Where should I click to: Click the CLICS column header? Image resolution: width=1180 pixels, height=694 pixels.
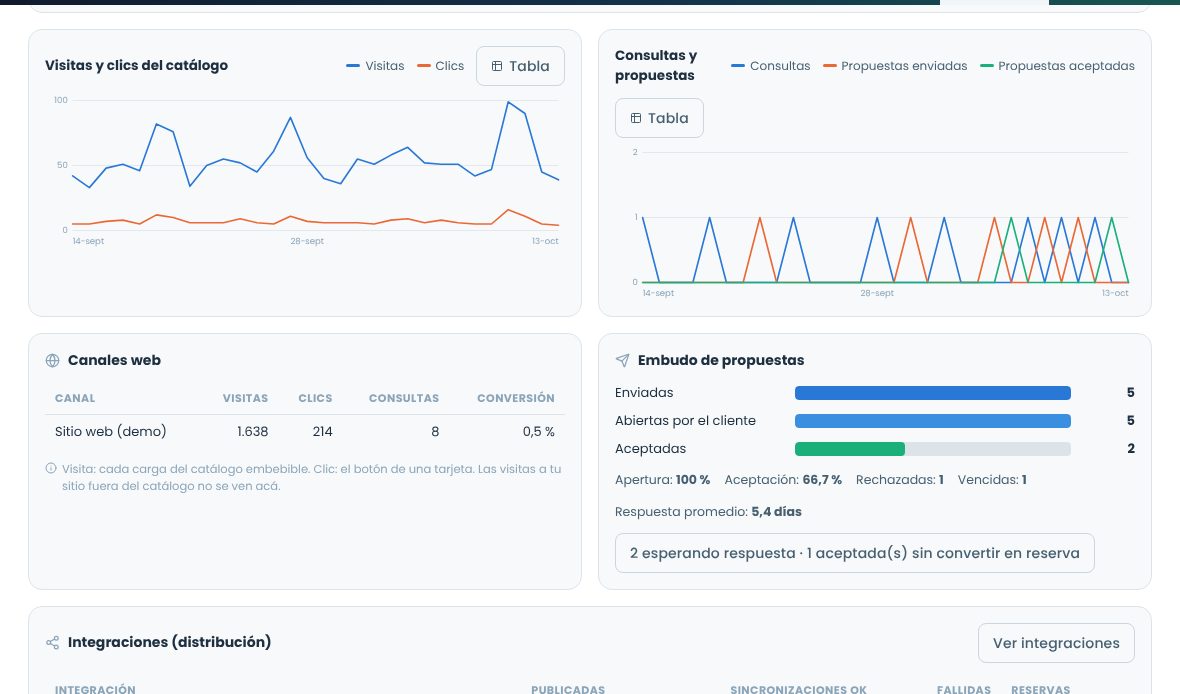click(315, 398)
